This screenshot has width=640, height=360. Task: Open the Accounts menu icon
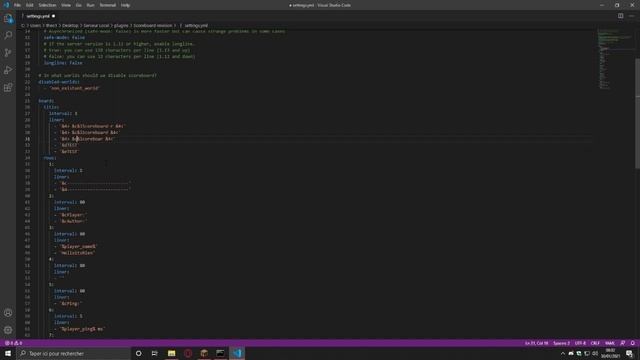tap(8, 313)
